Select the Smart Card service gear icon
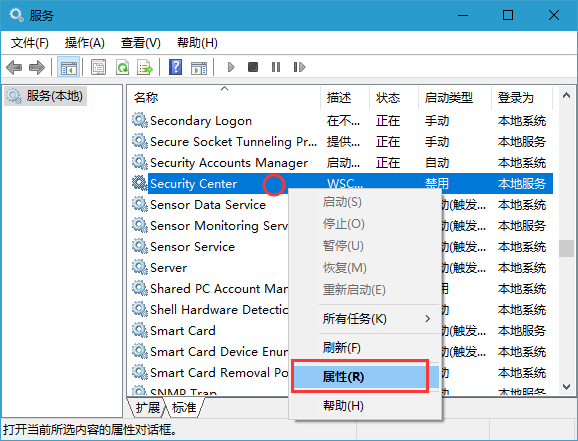The height and width of the screenshot is (441, 578). 140,330
